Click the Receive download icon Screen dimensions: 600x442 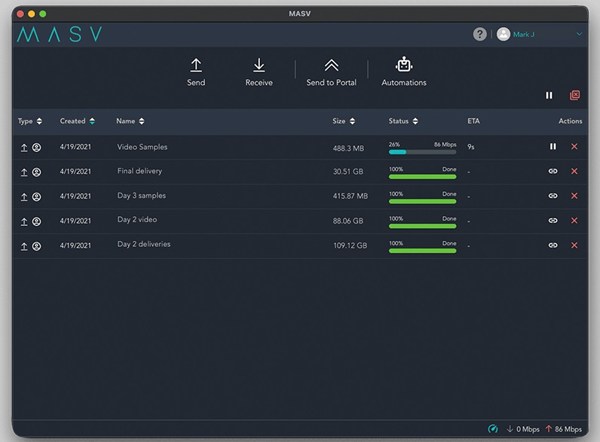(x=259, y=66)
